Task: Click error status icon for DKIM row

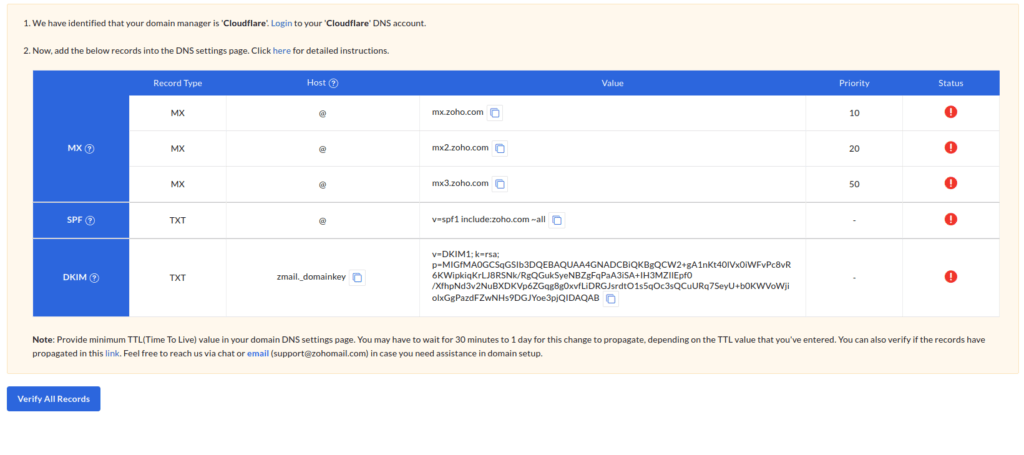Action: tap(950, 277)
